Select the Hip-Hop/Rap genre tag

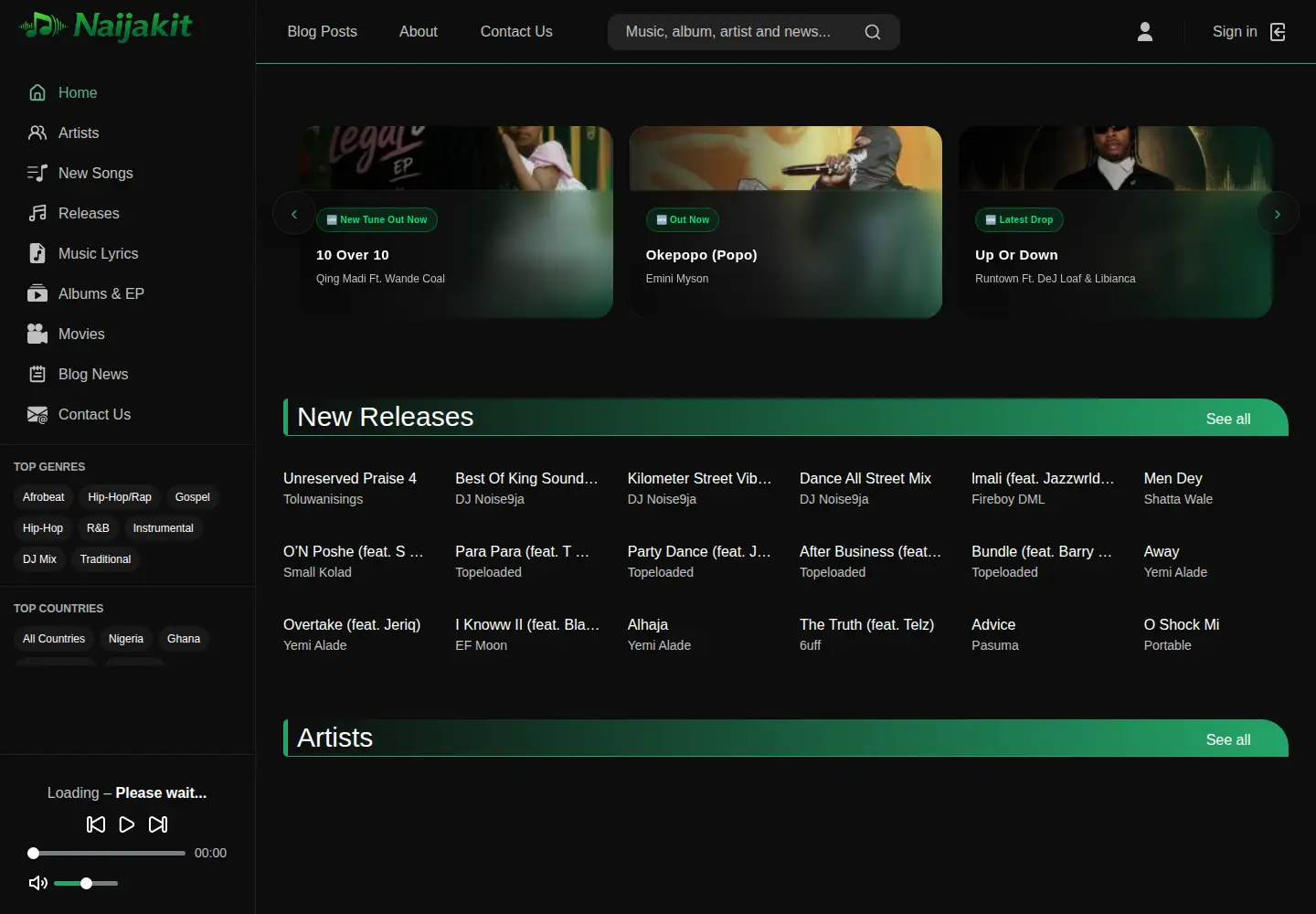pyautogui.click(x=120, y=497)
